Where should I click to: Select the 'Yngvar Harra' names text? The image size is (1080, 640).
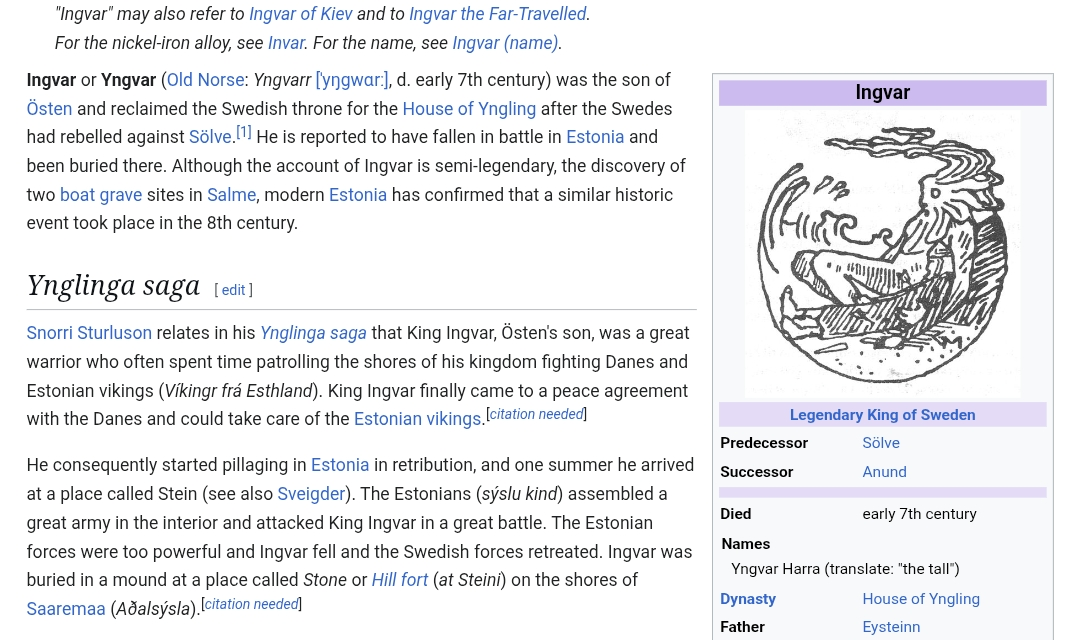tap(844, 569)
